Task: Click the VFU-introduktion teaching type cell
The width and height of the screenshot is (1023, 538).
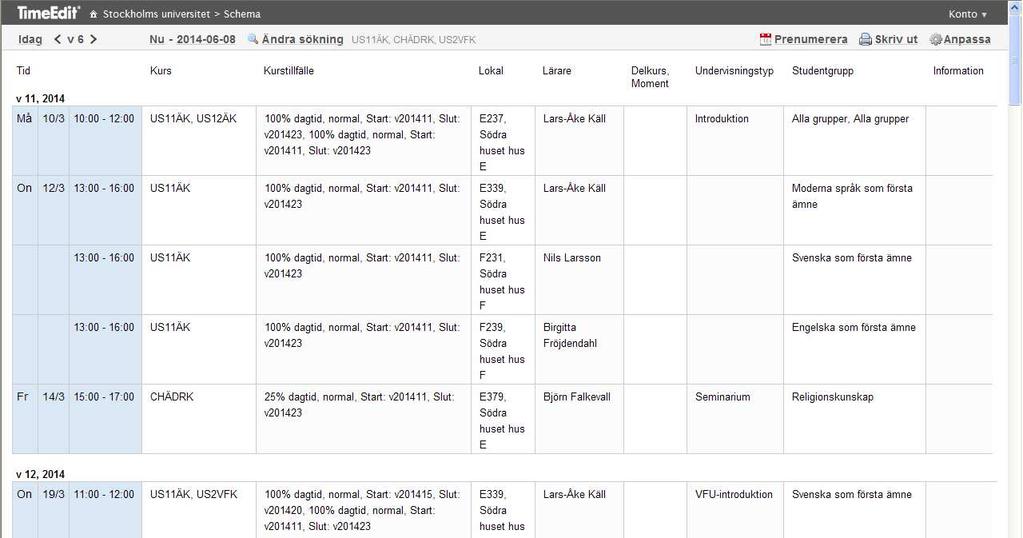Action: [x=733, y=494]
